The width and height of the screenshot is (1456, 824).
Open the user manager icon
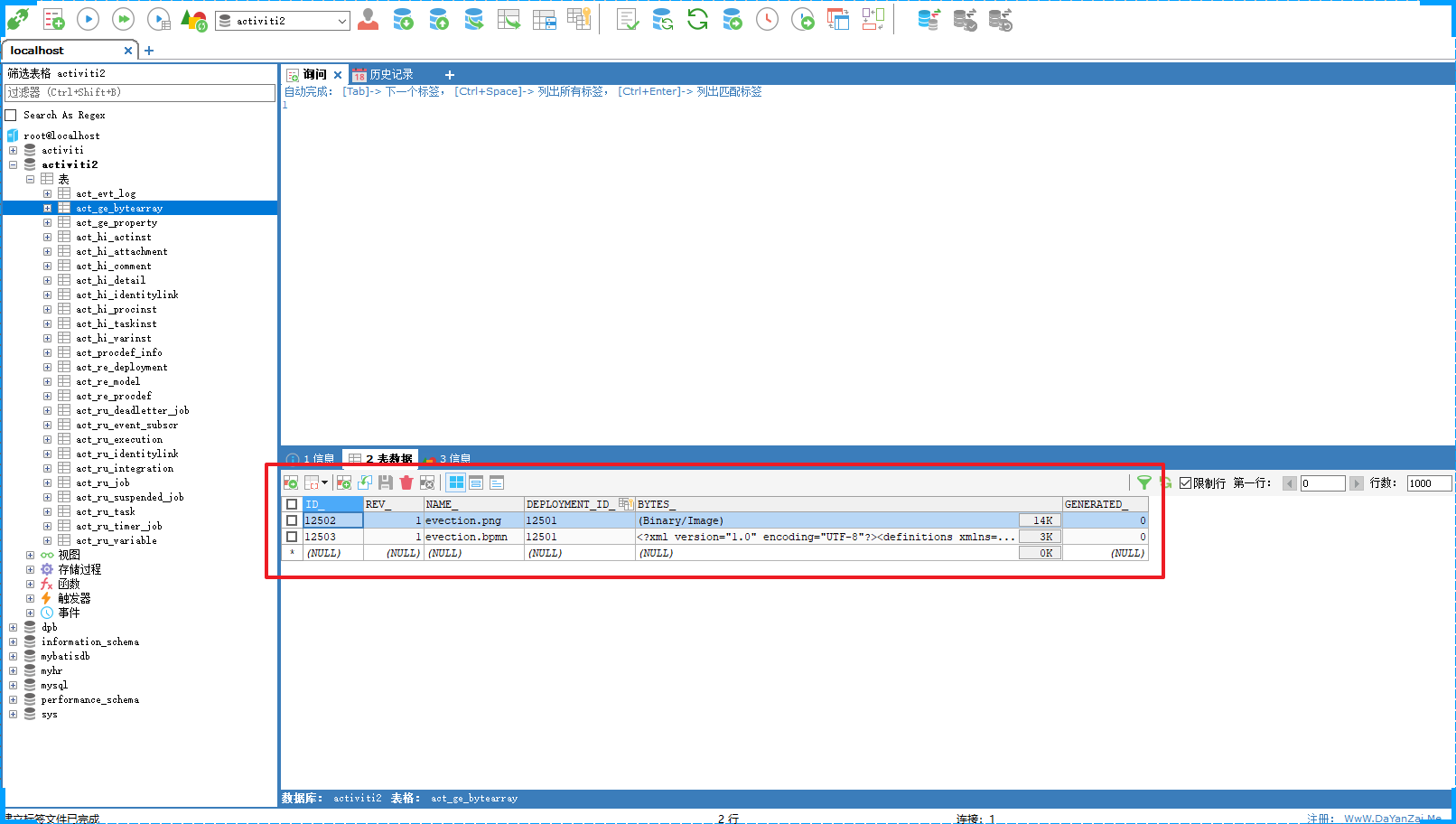tap(368, 19)
